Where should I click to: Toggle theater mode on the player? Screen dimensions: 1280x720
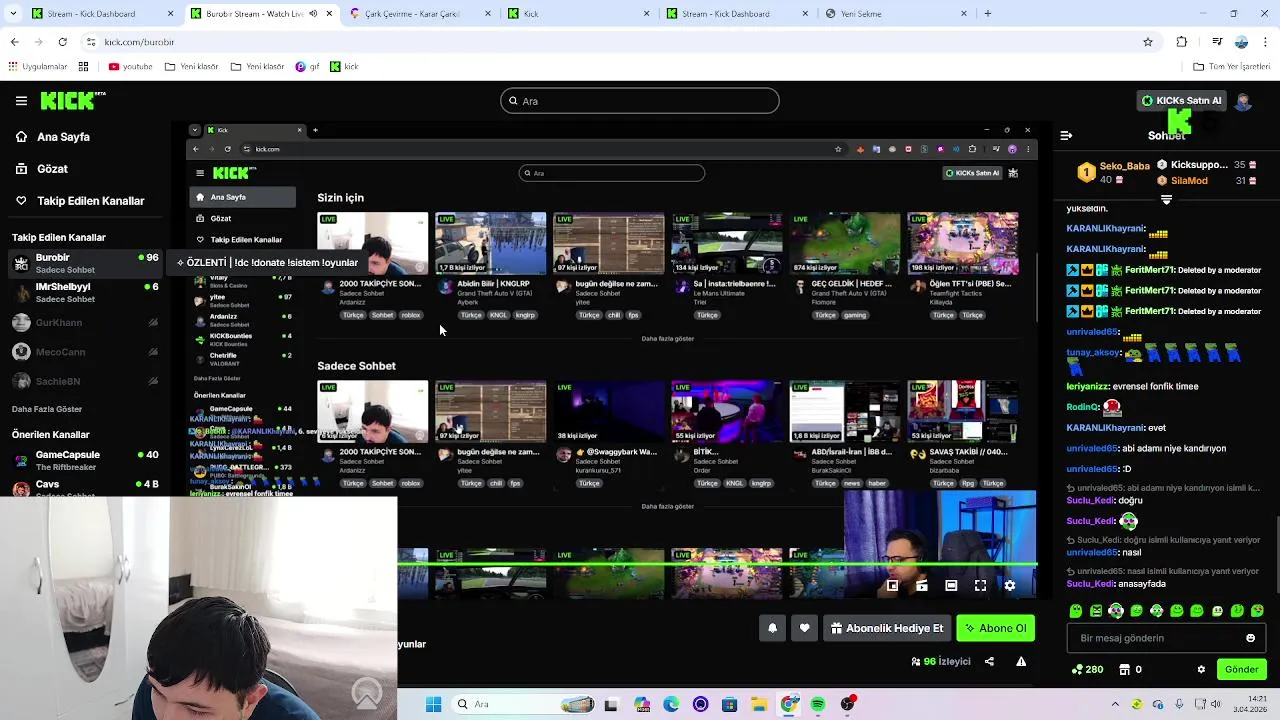click(951, 586)
